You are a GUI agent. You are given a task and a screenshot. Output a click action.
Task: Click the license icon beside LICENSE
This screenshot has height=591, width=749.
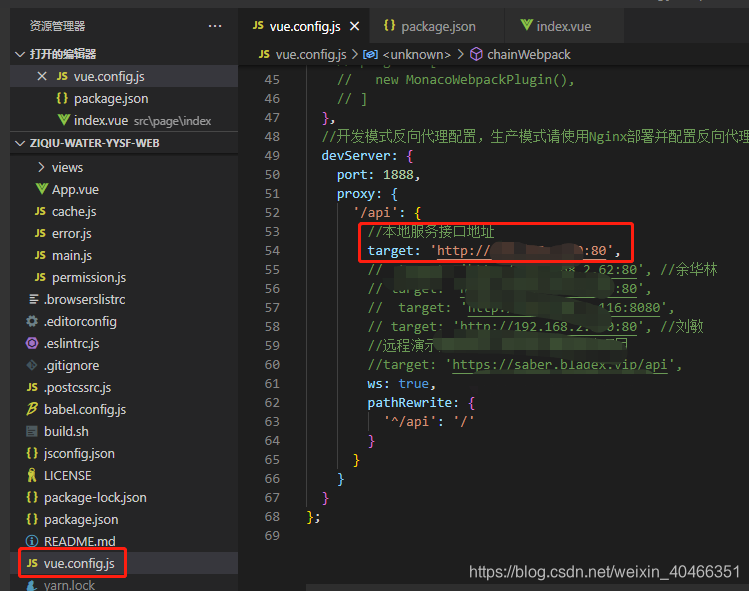pyautogui.click(x=32, y=475)
